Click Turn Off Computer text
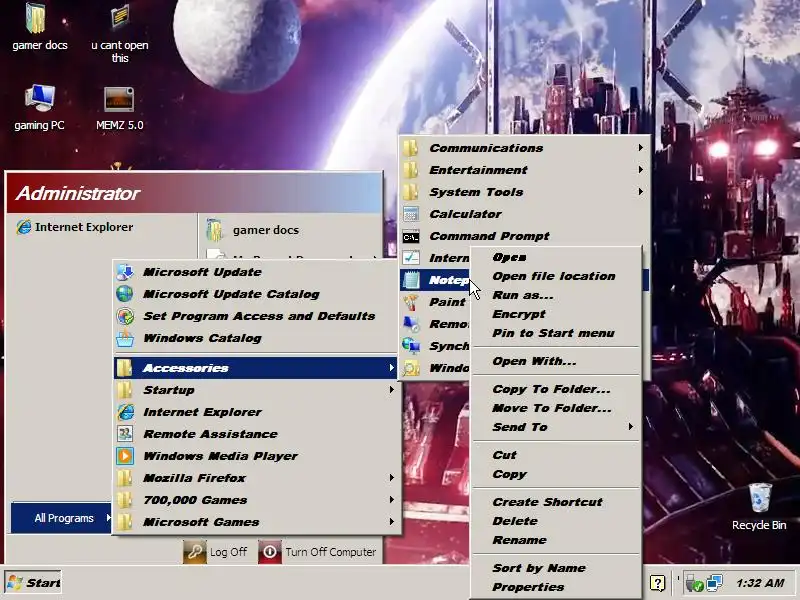The image size is (800, 600). 331,552
